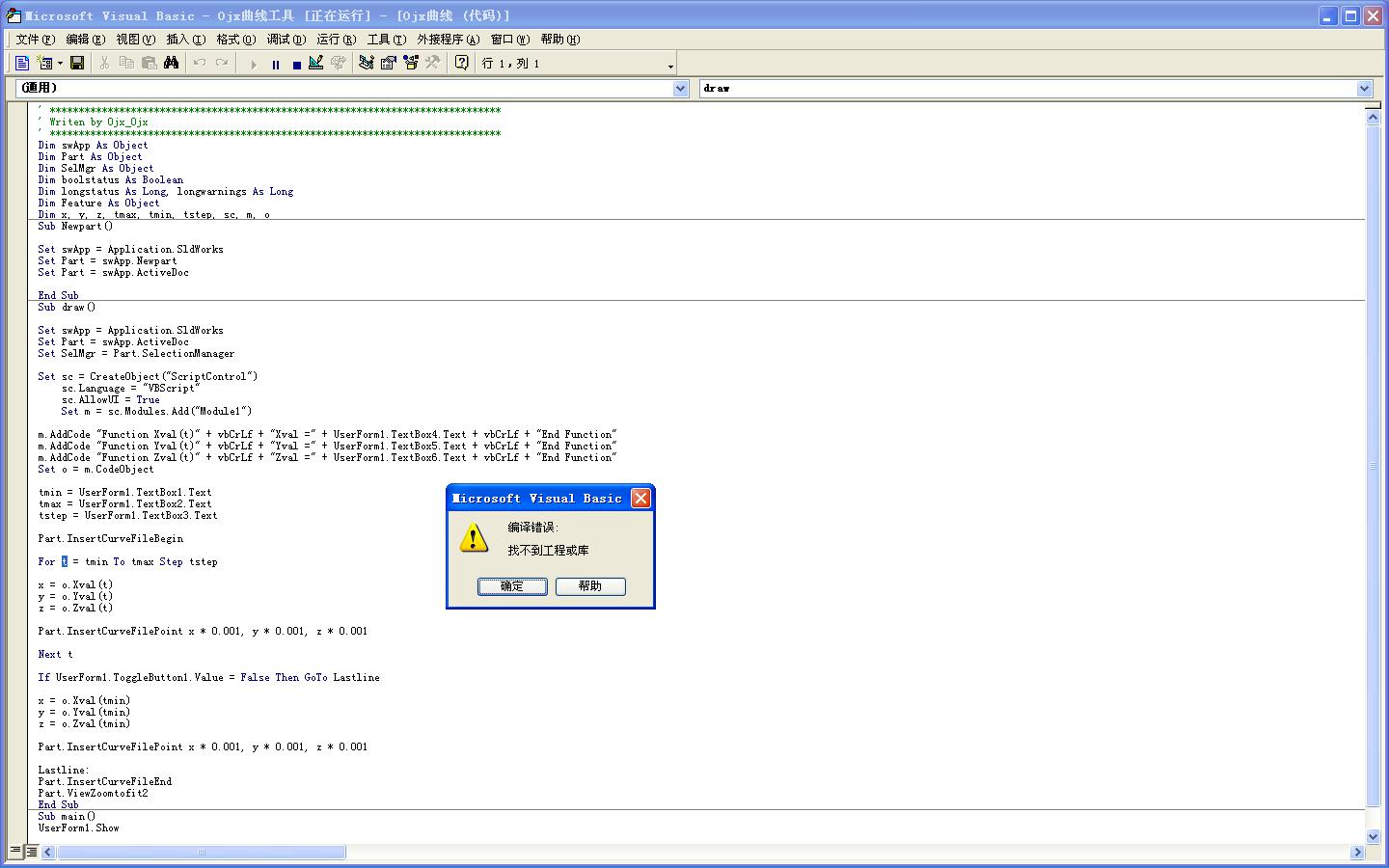Open the 工具(T) menu
Screen dimensions: 1389x868
click(387, 40)
